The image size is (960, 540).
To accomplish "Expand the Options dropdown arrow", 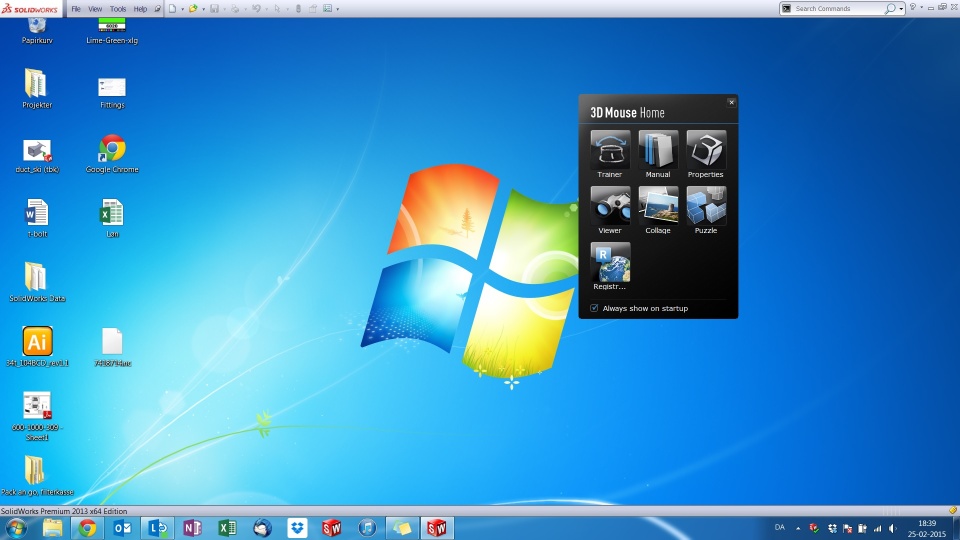I will pyautogui.click(x=337, y=9).
